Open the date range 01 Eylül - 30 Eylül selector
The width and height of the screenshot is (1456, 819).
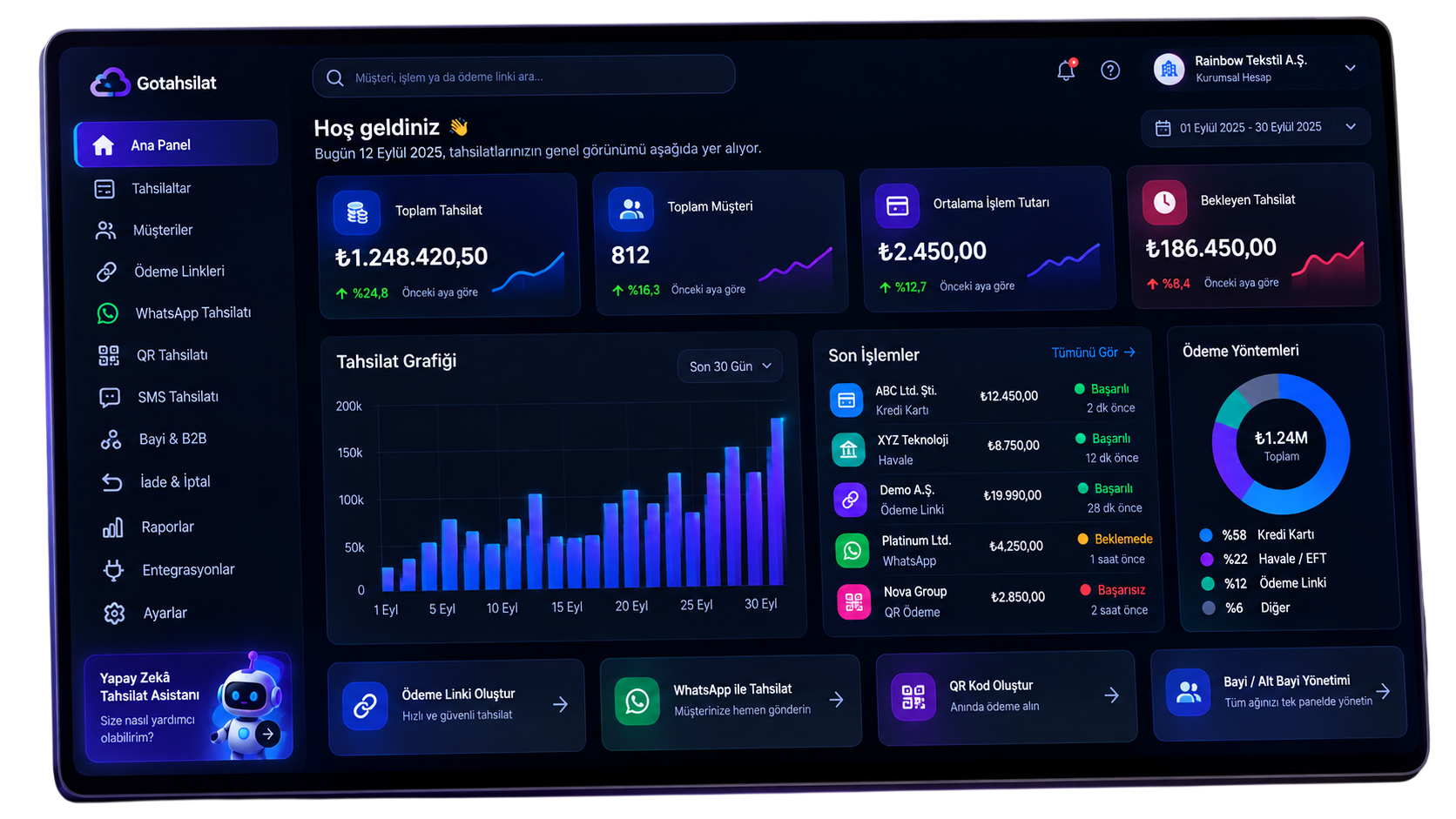[1256, 127]
